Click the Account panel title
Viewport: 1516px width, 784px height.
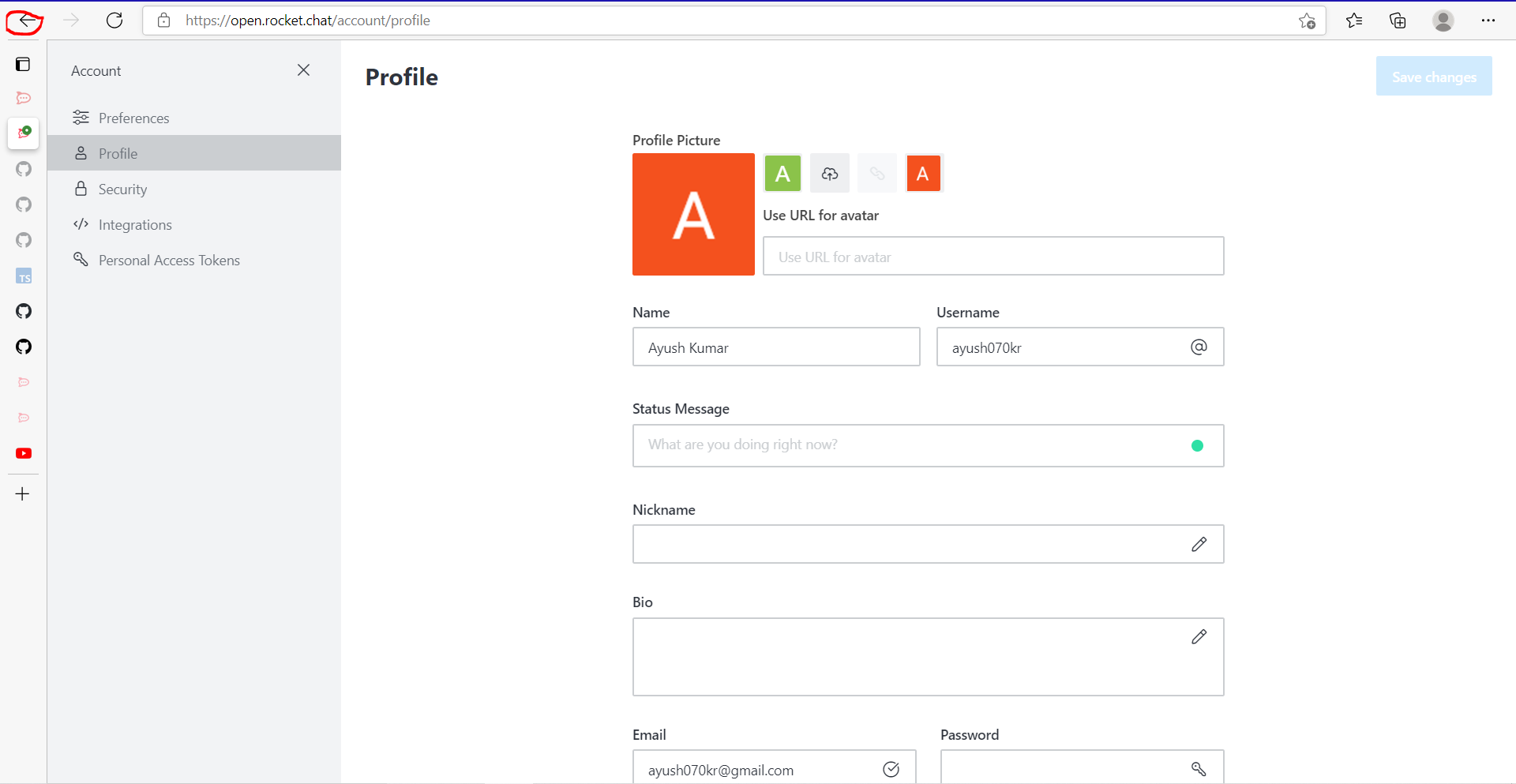pyautogui.click(x=96, y=71)
